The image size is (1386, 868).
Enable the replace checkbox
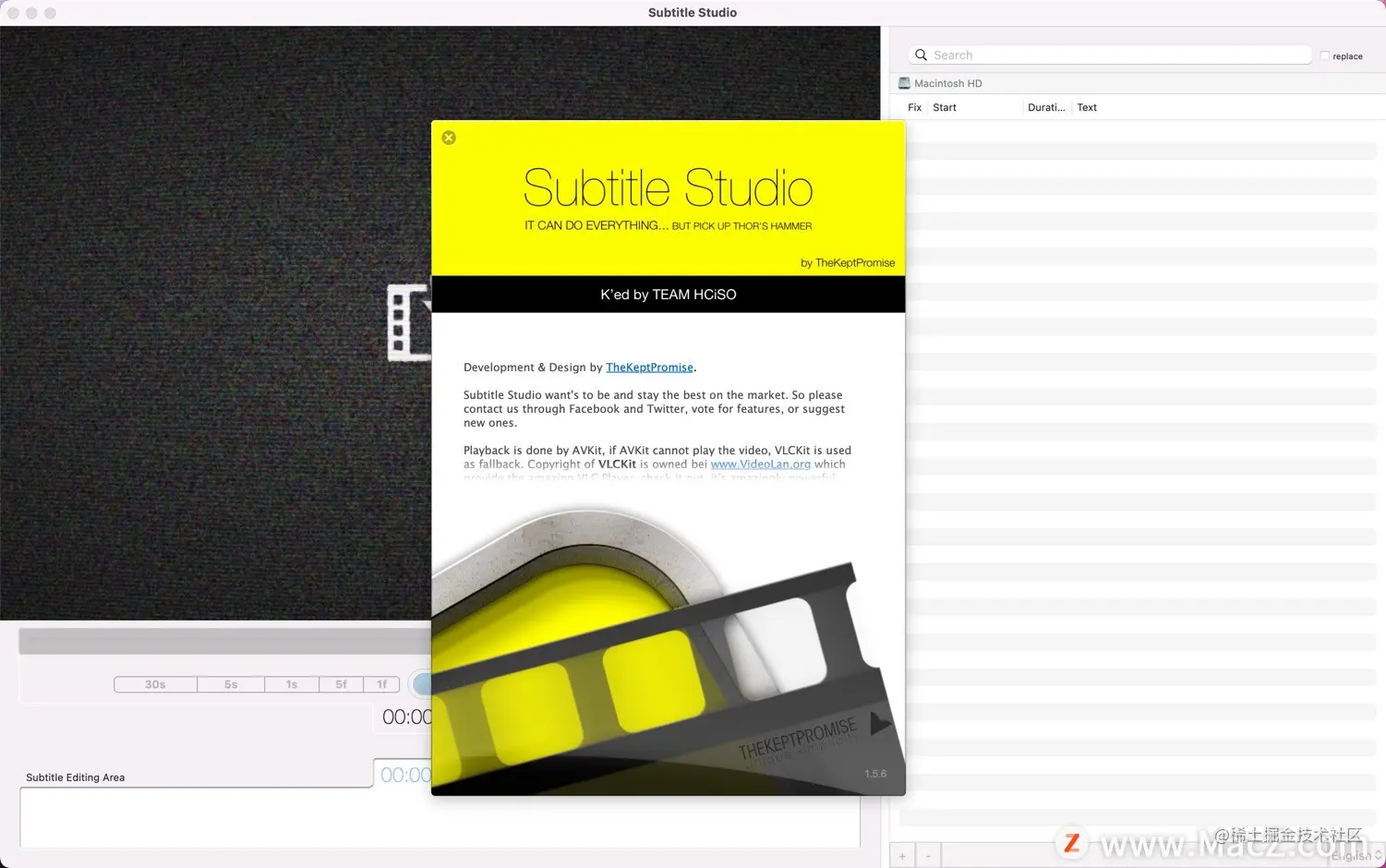click(x=1325, y=56)
